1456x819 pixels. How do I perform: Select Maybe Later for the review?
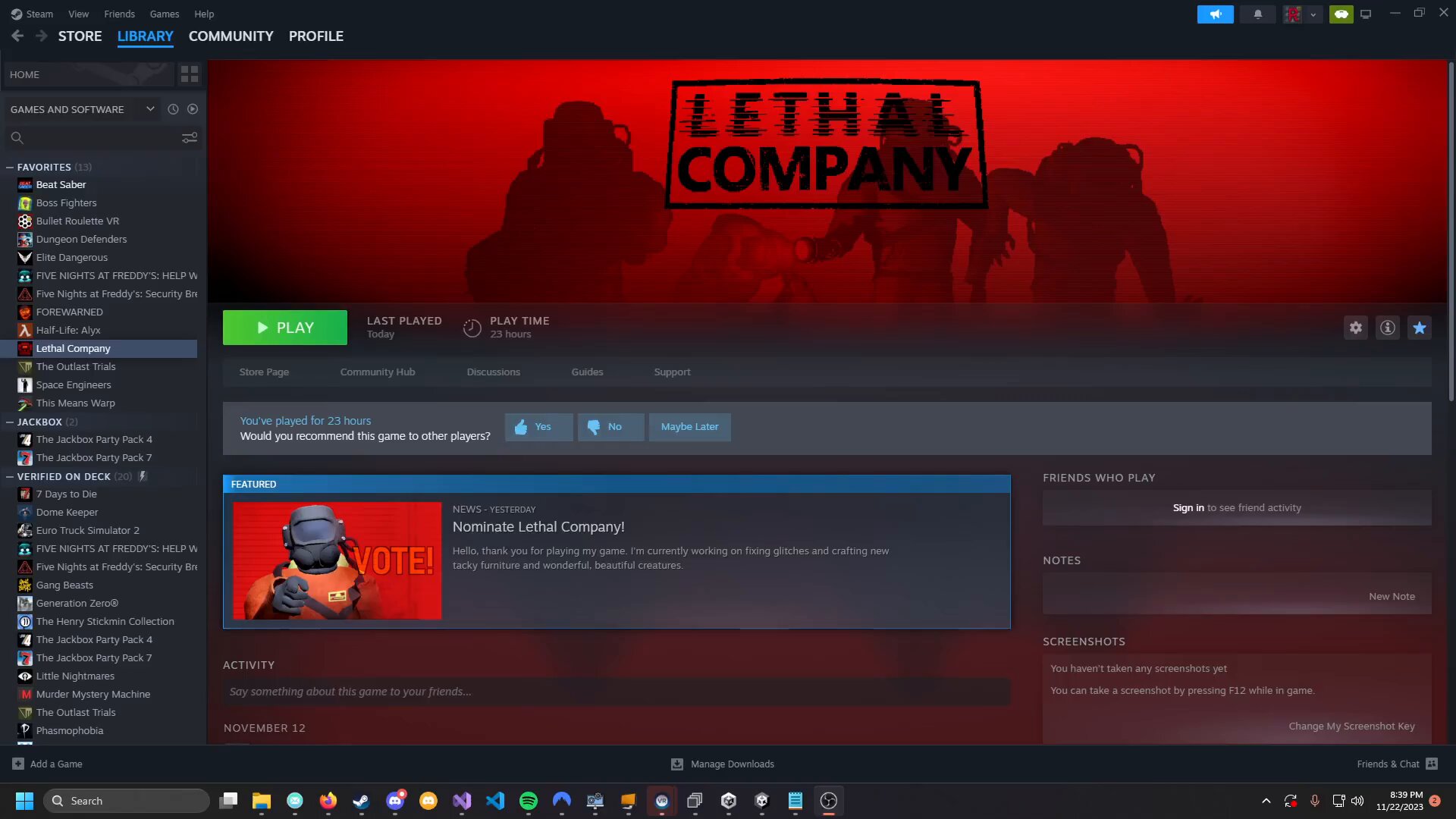tap(689, 427)
